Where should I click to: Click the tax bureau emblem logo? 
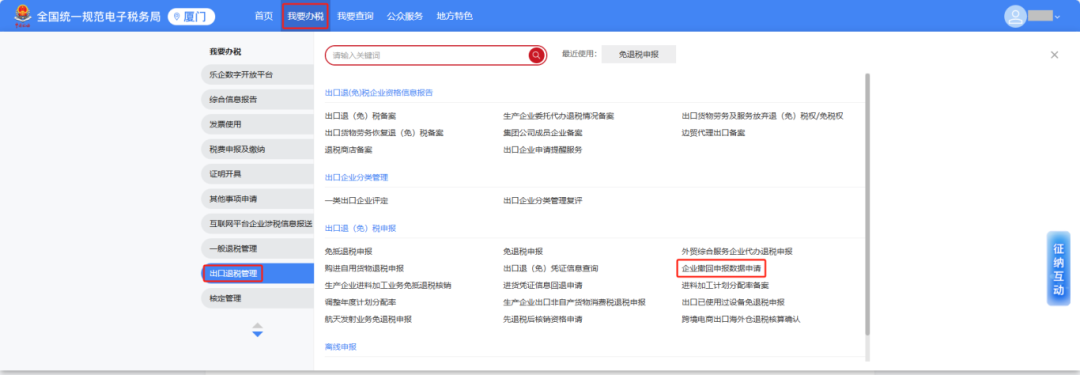pyautogui.click(x=23, y=16)
